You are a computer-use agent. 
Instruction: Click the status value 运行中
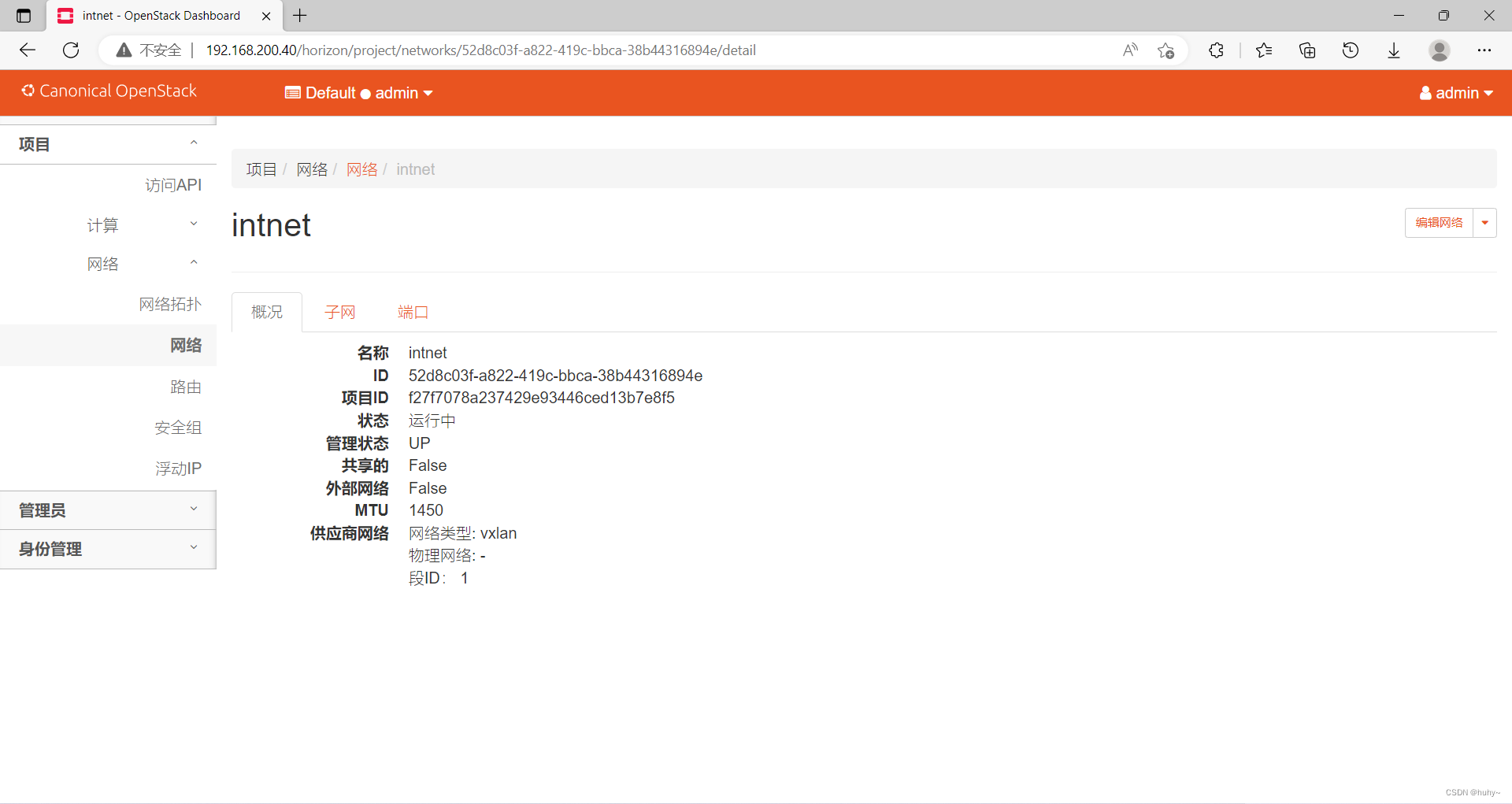point(432,421)
